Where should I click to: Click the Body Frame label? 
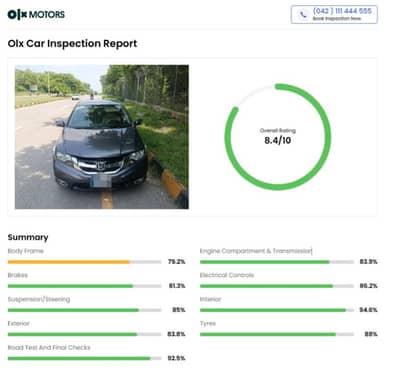pyautogui.click(x=26, y=251)
